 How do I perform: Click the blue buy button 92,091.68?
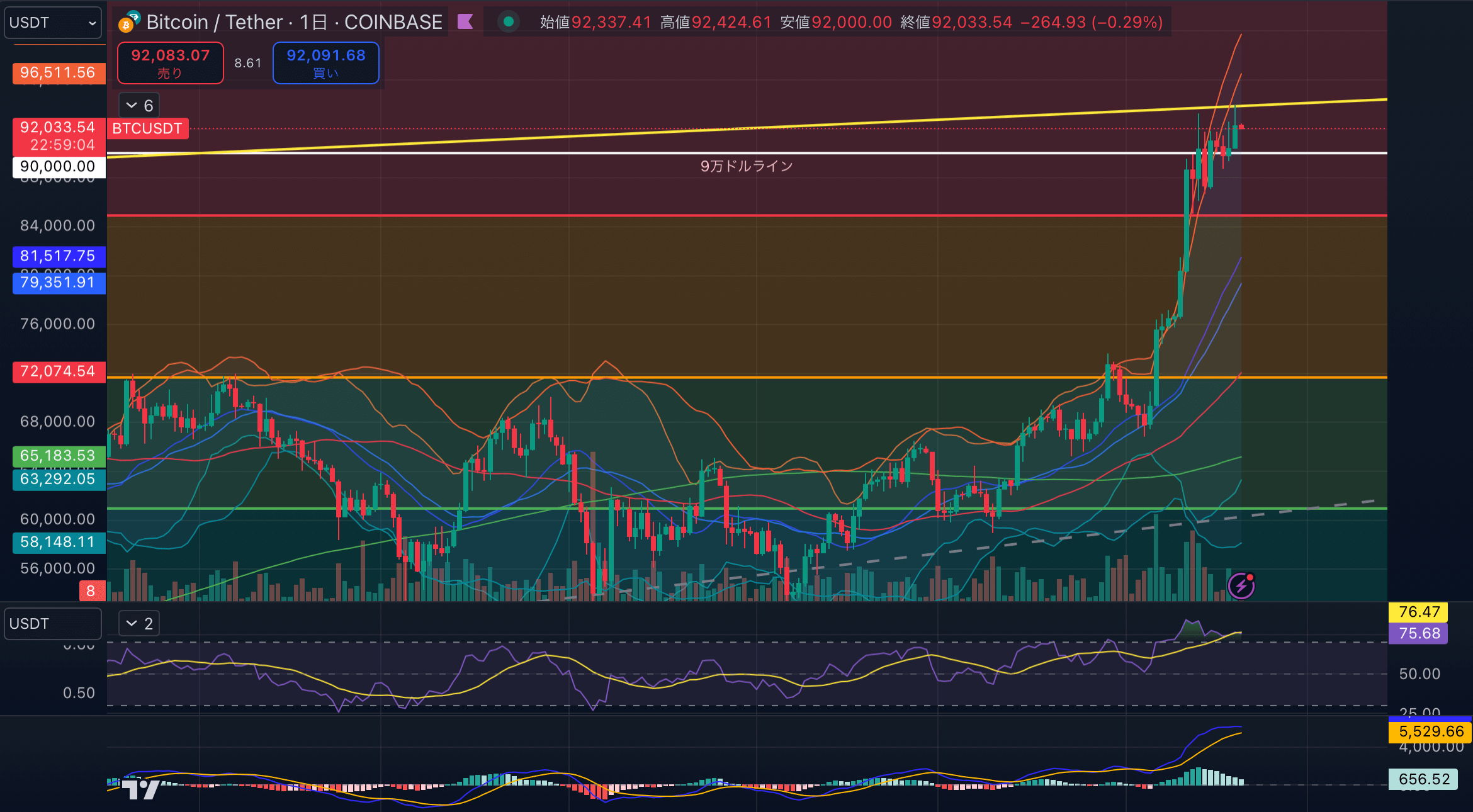point(326,63)
